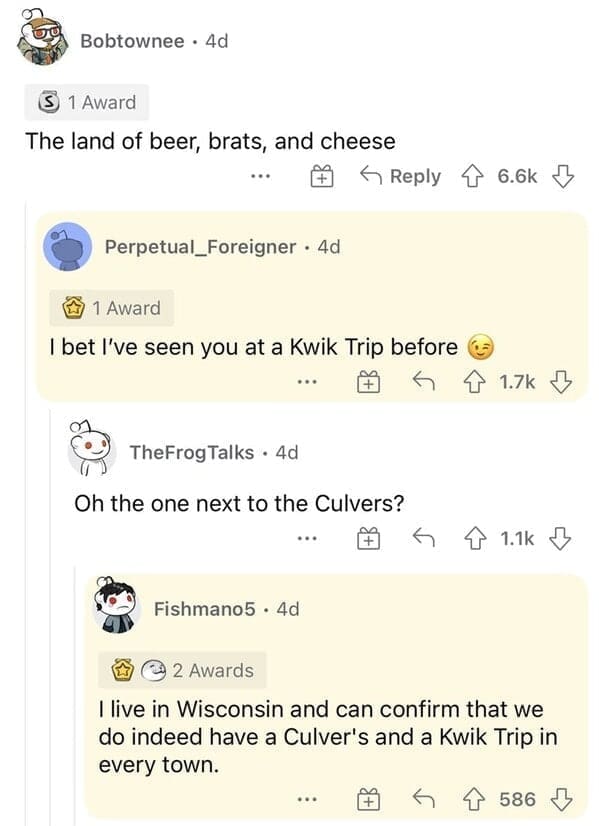Upvote Perpetual_Foreigner's Kwik Trip comment
599x826 pixels.
pyautogui.click(x=474, y=382)
